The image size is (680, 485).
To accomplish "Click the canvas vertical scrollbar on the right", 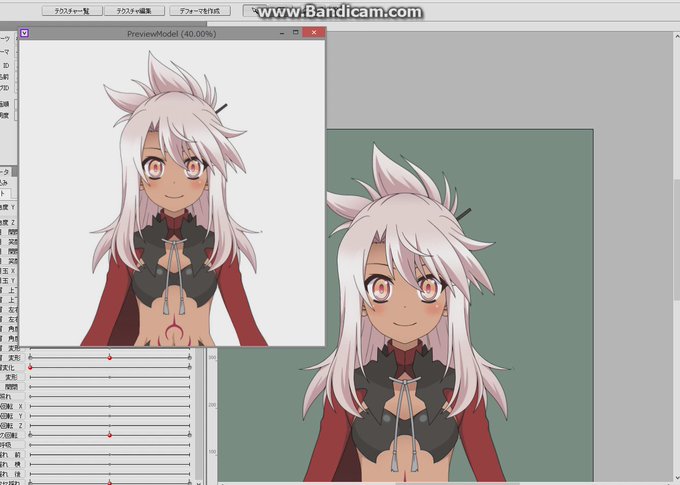I will tap(676, 239).
